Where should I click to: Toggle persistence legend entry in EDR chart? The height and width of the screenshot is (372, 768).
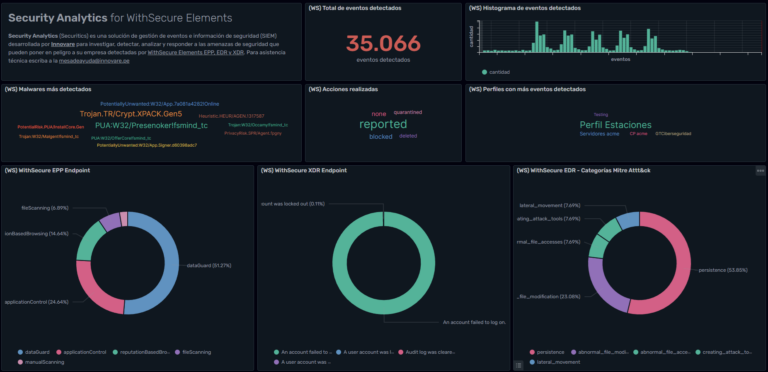(x=547, y=351)
